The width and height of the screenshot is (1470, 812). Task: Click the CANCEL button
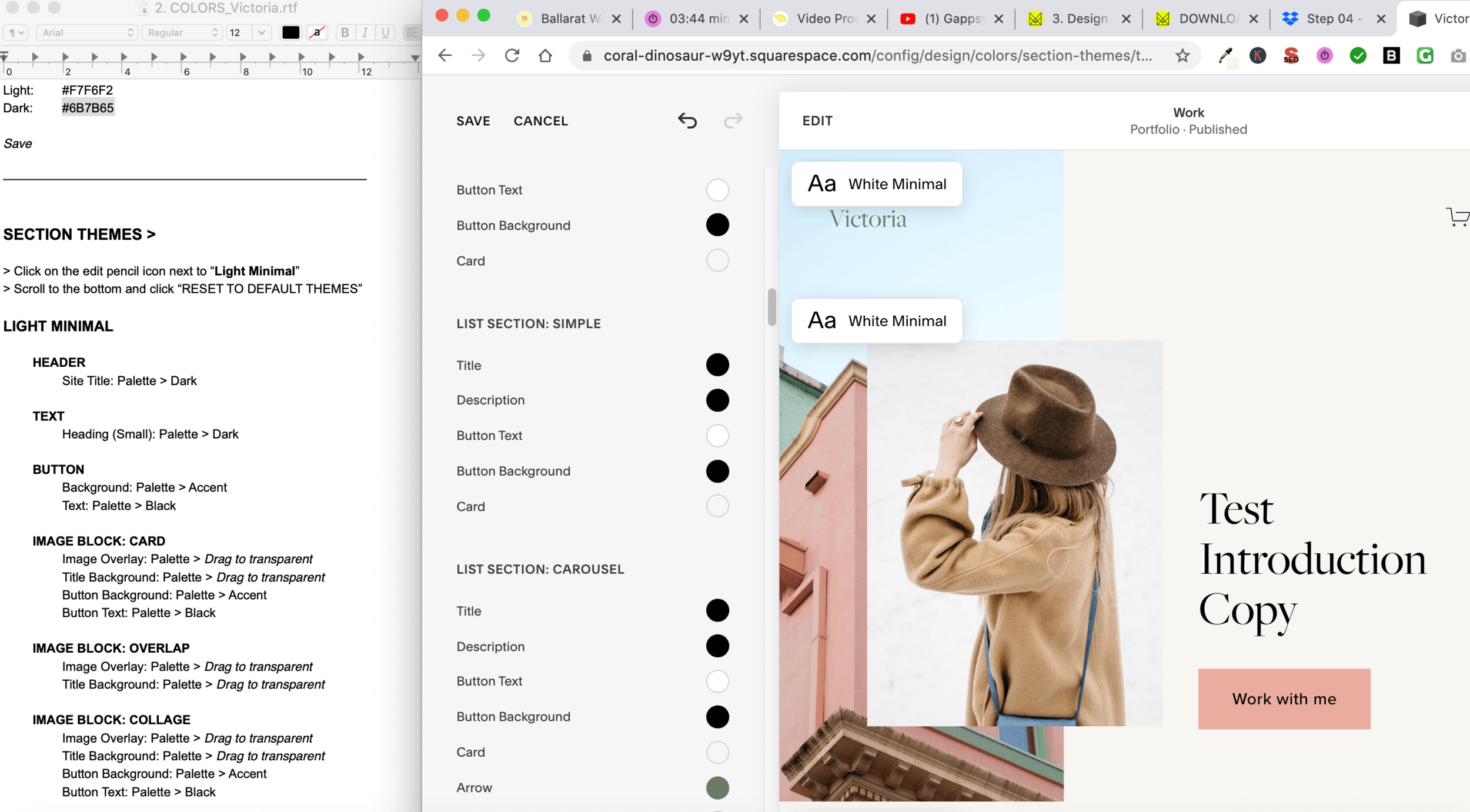tap(541, 121)
